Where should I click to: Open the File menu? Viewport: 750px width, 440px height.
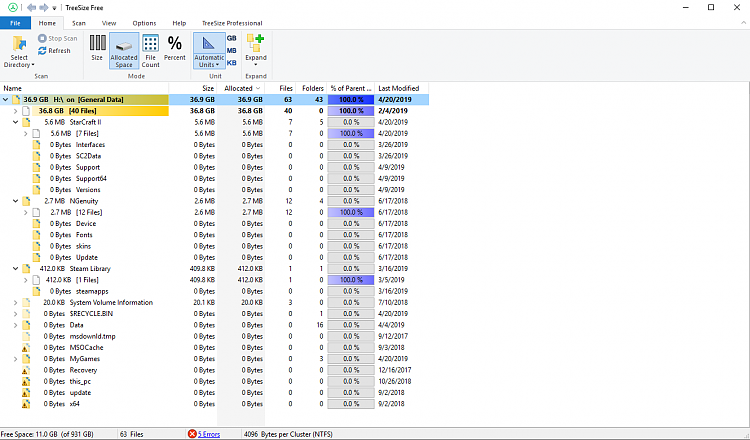click(15, 23)
